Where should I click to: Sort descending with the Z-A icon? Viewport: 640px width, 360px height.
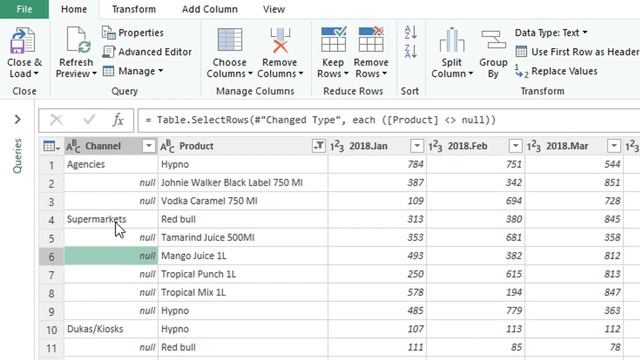pyautogui.click(x=410, y=51)
